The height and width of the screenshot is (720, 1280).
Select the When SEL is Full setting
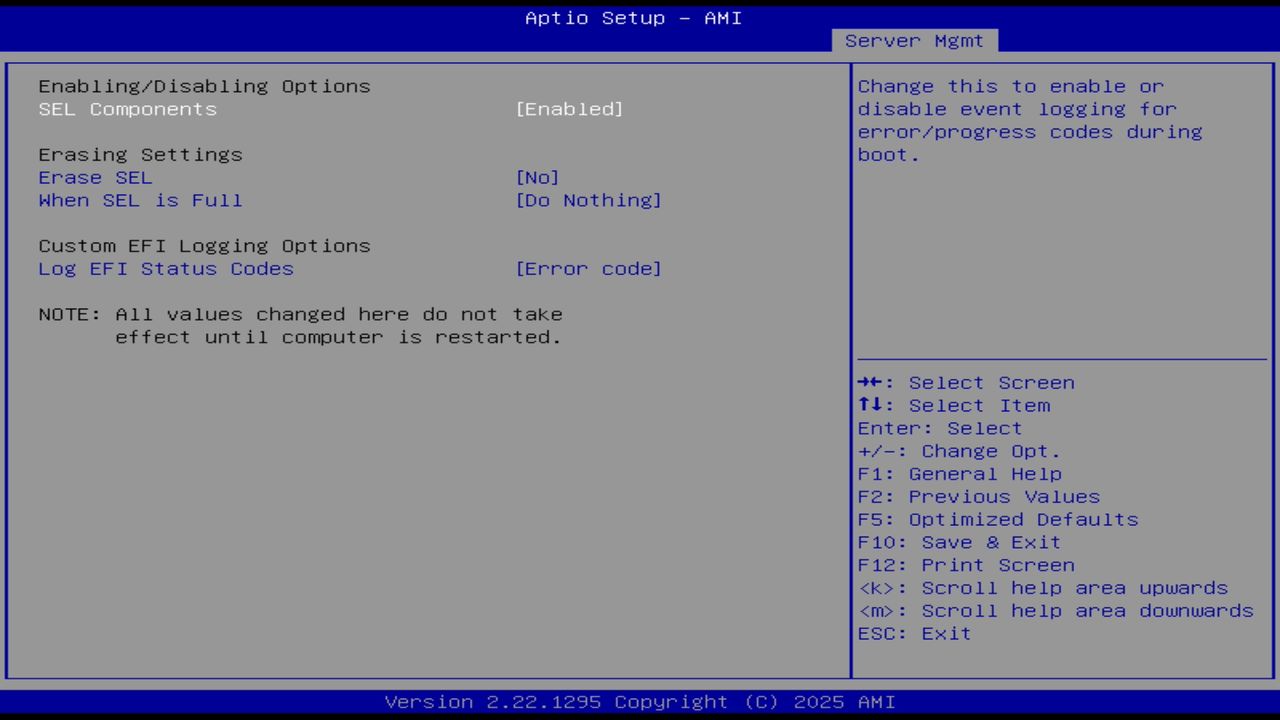(x=140, y=200)
